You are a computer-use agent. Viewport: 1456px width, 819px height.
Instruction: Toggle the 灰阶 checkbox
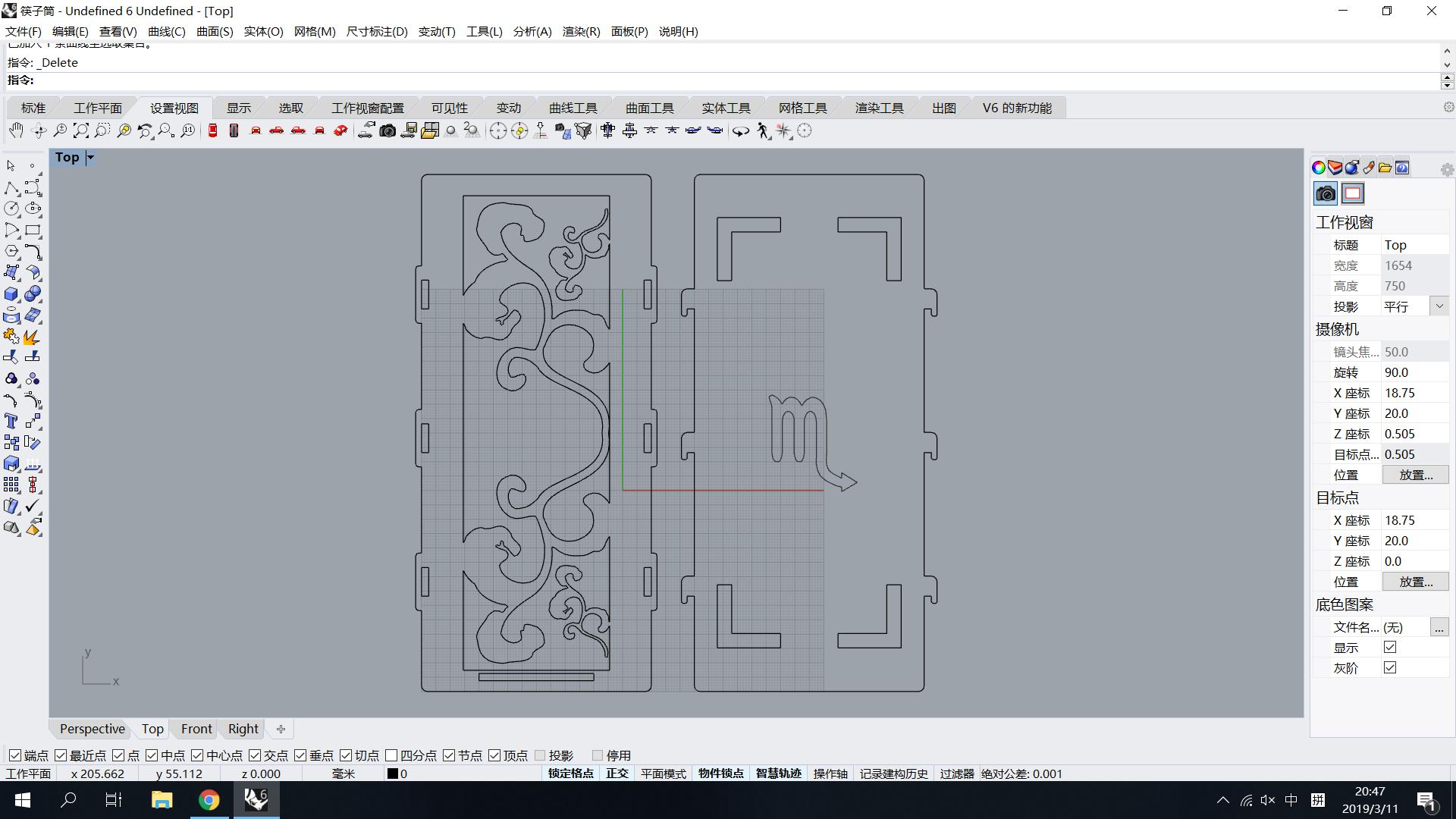coord(1390,667)
